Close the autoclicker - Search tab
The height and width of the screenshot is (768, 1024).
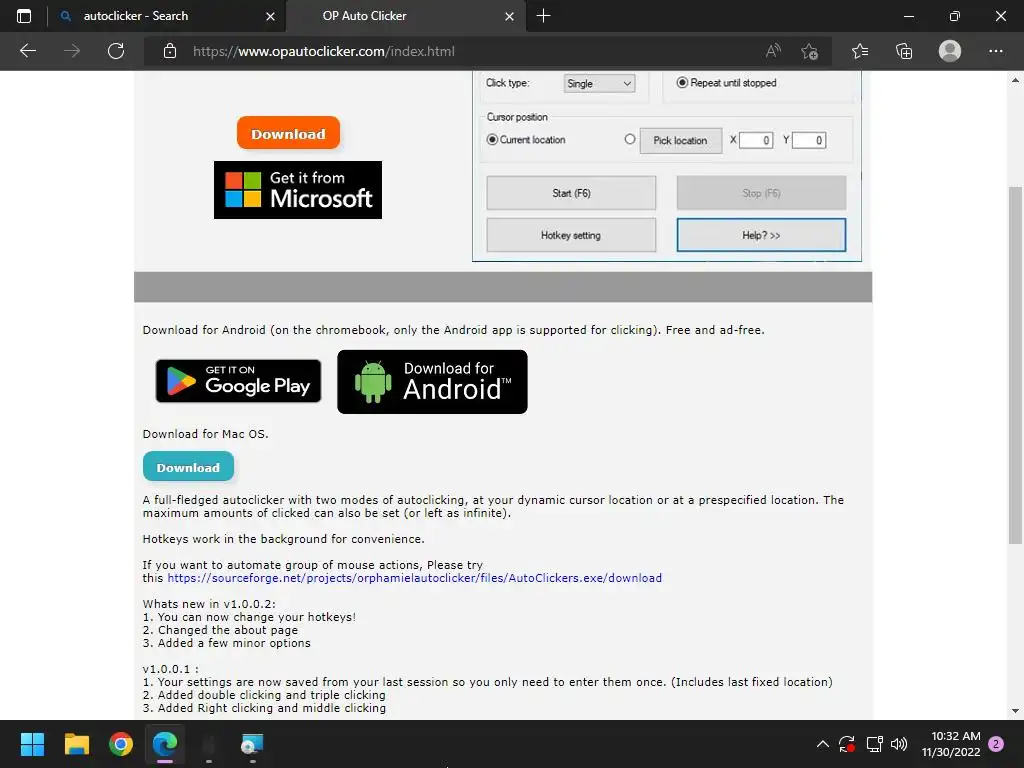(270, 16)
